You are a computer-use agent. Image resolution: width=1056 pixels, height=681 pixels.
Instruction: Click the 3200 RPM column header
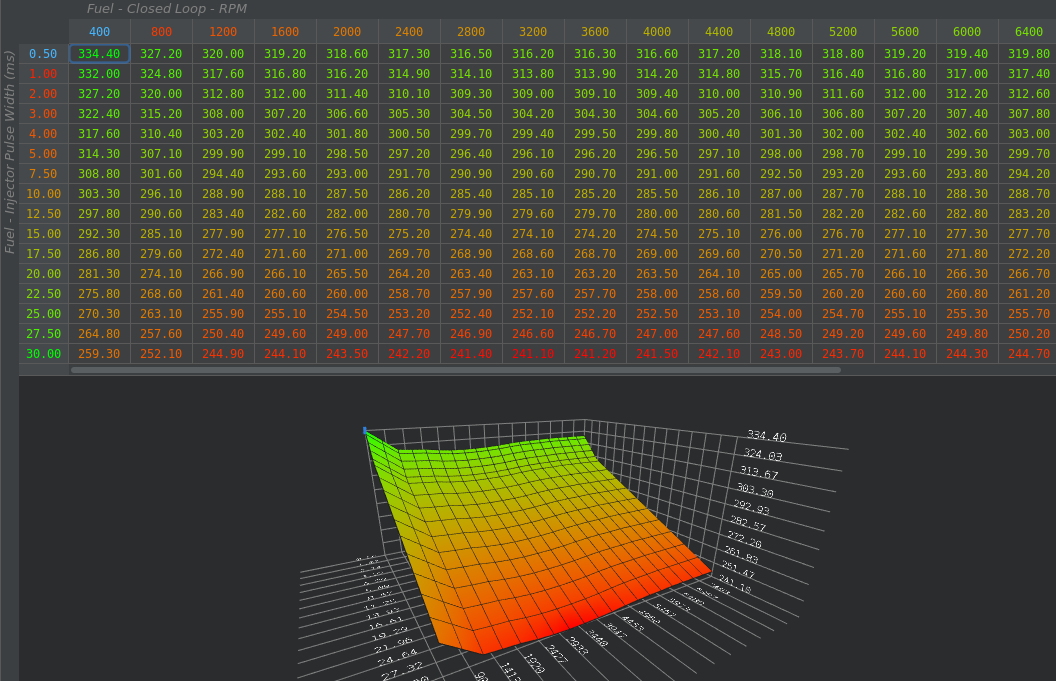point(532,31)
